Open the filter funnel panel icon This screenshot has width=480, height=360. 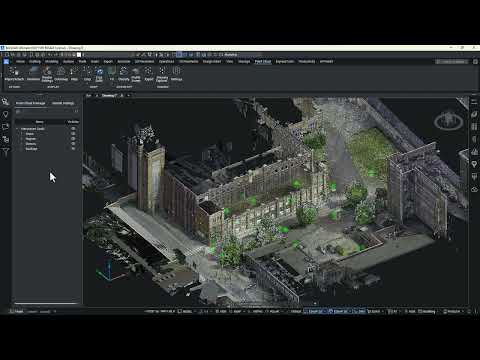(6, 152)
